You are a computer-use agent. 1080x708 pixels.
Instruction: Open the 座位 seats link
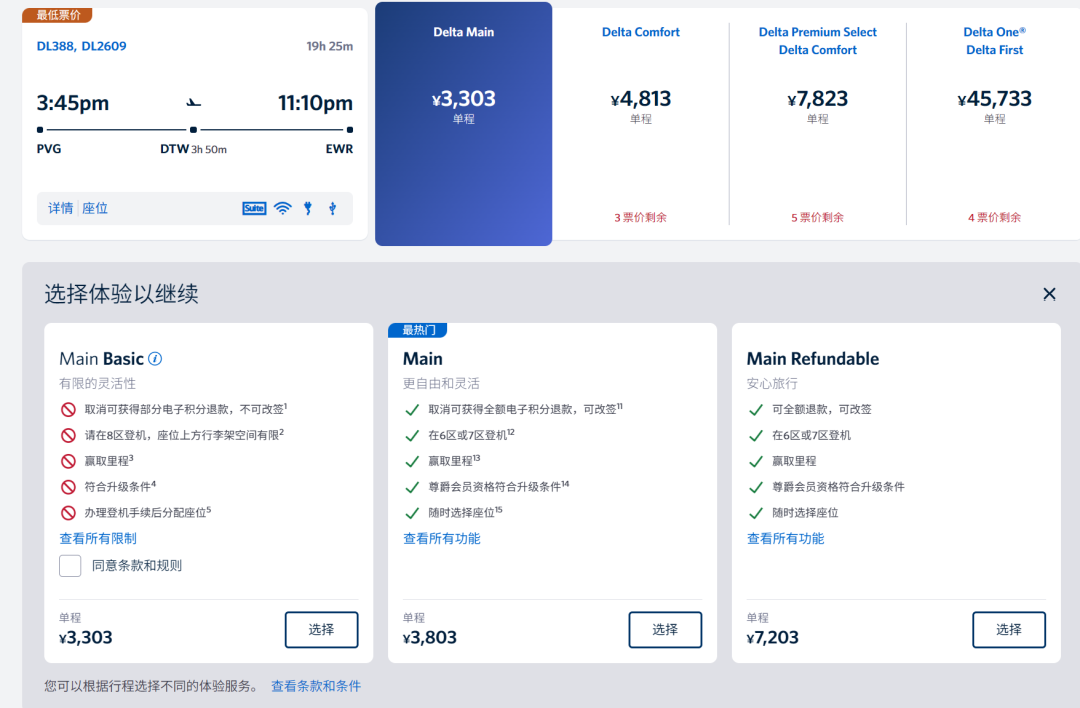[x=95, y=208]
